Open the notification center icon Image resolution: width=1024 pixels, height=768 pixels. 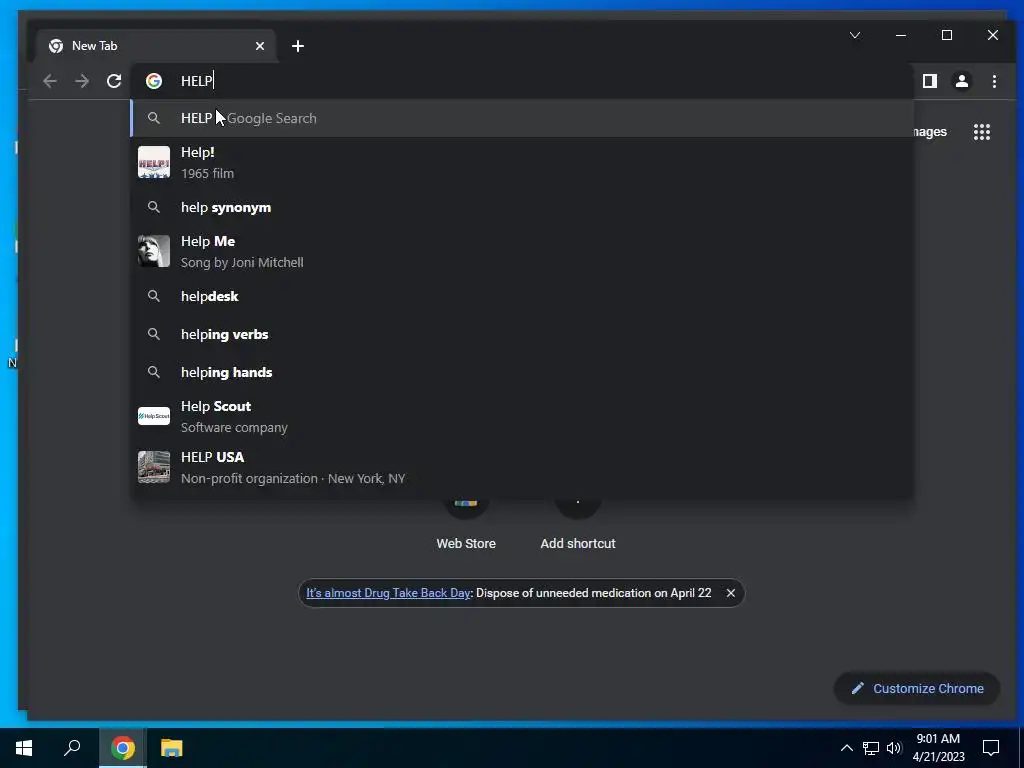tap(991, 748)
